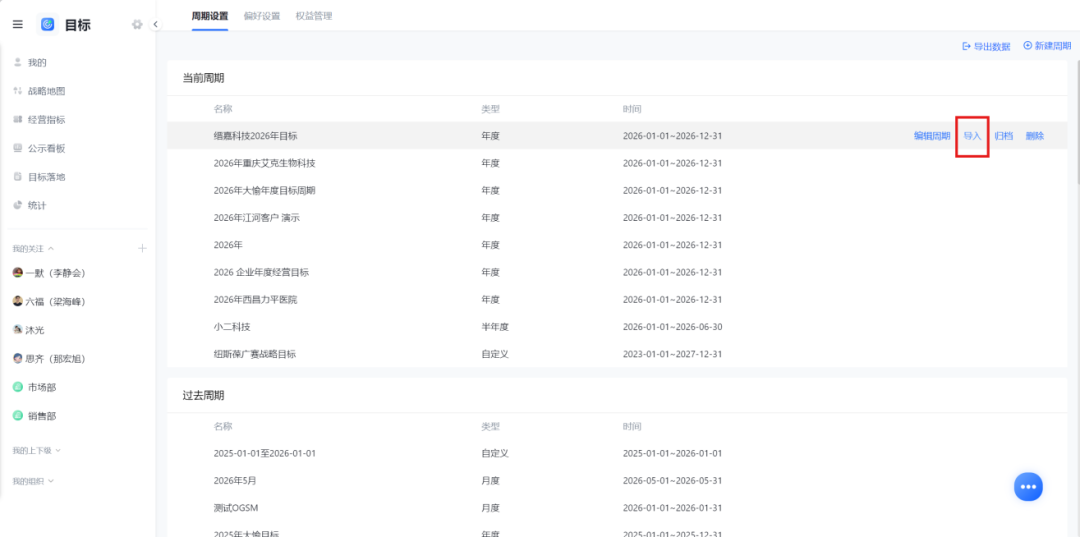Click the 统计 pie chart icon

18,205
